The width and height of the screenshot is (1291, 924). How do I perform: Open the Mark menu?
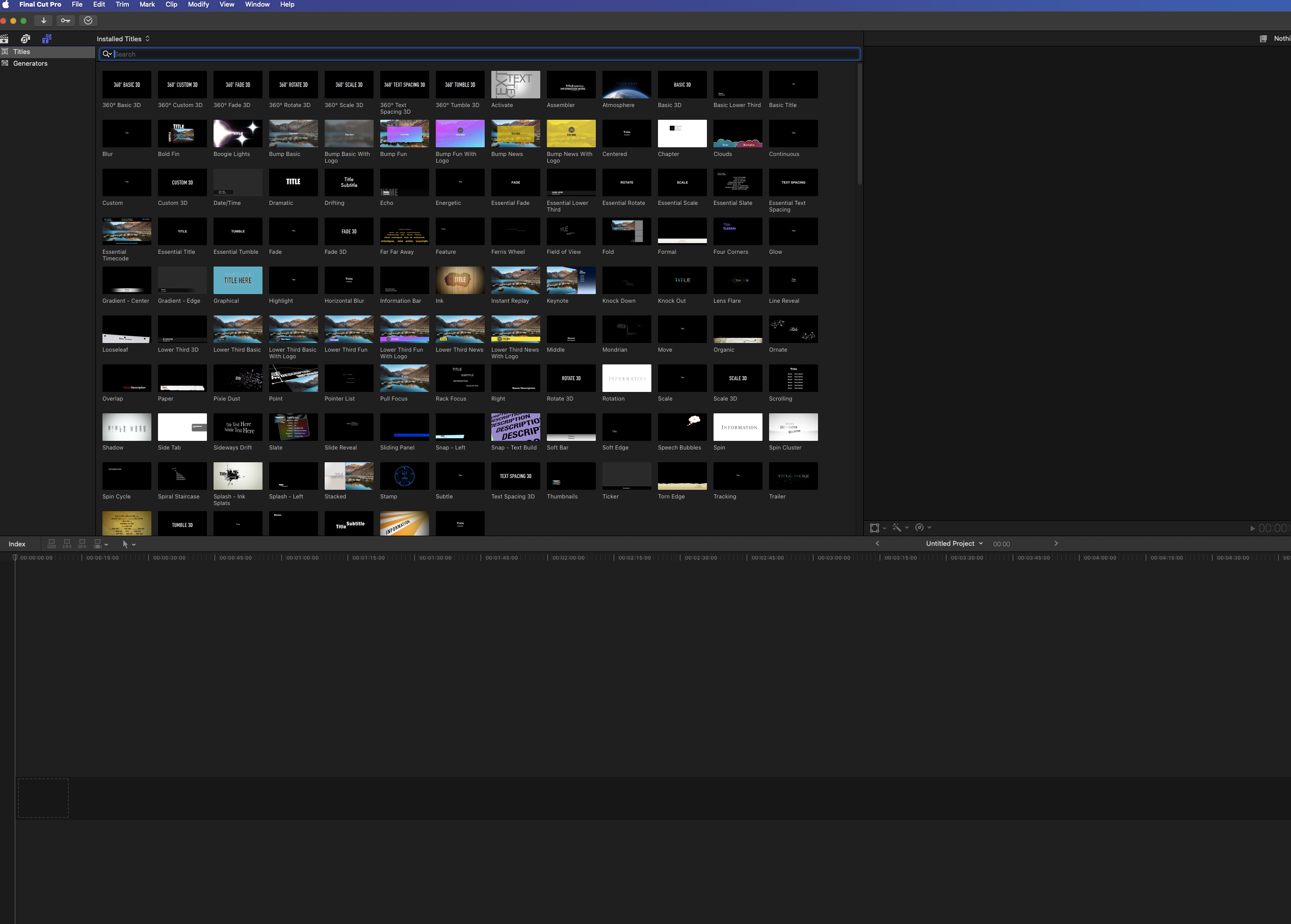click(x=147, y=5)
